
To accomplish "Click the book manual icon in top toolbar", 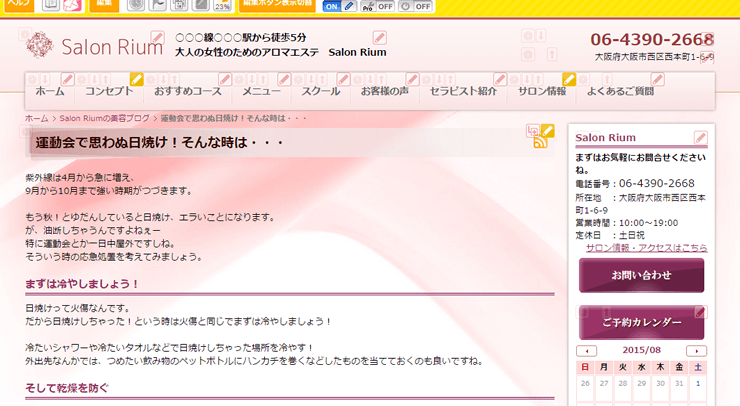I will tap(50, 5).
